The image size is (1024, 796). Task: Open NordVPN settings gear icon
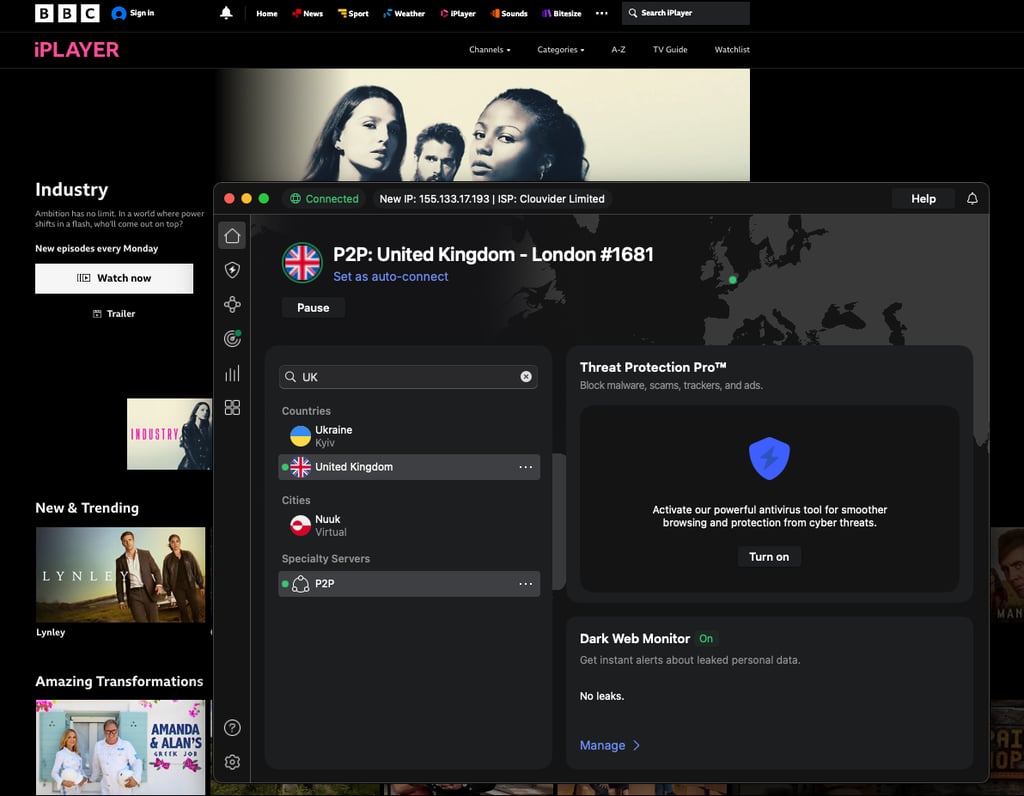(x=232, y=761)
